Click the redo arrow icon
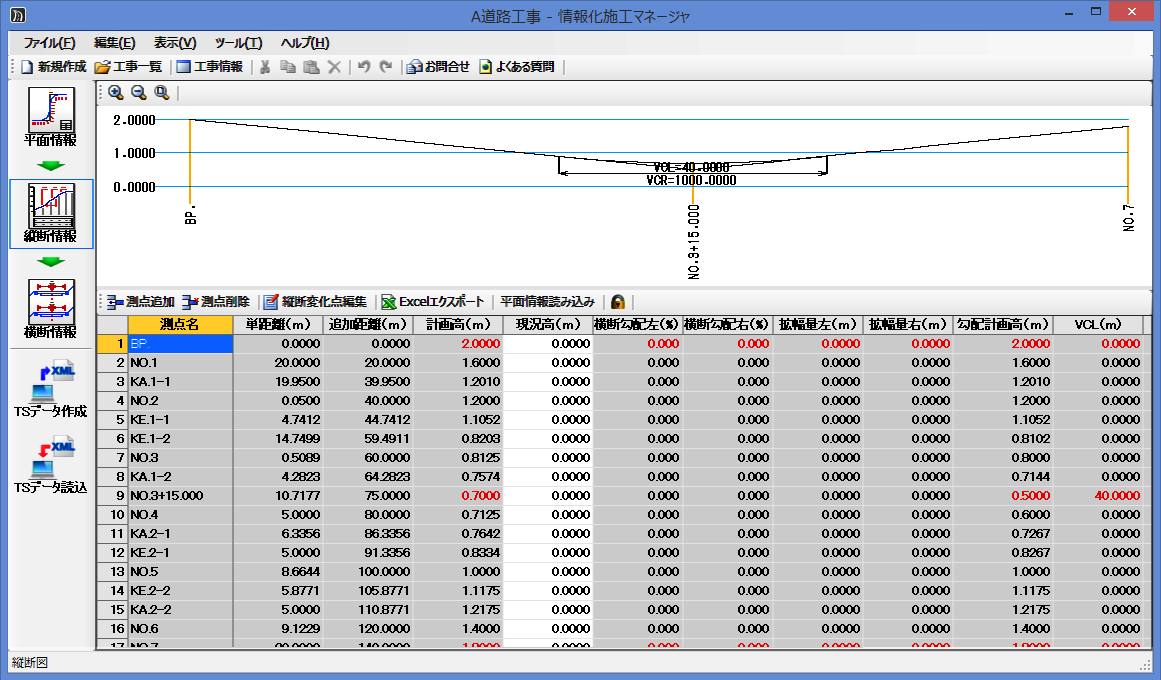Viewport: 1161px width, 680px height. coord(386,67)
